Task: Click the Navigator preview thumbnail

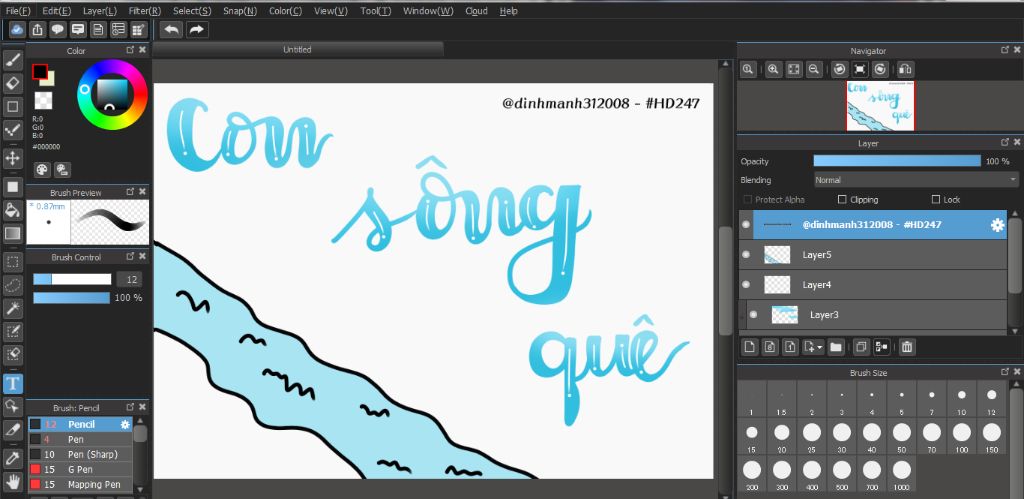Action: pos(880,106)
